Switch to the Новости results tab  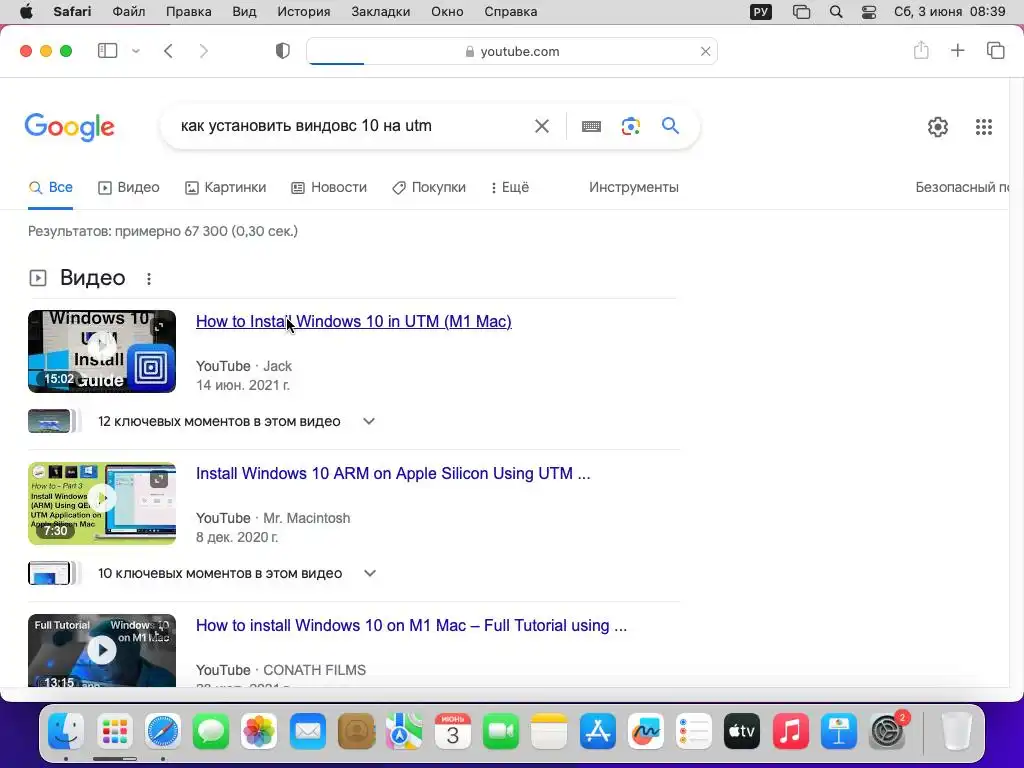329,187
